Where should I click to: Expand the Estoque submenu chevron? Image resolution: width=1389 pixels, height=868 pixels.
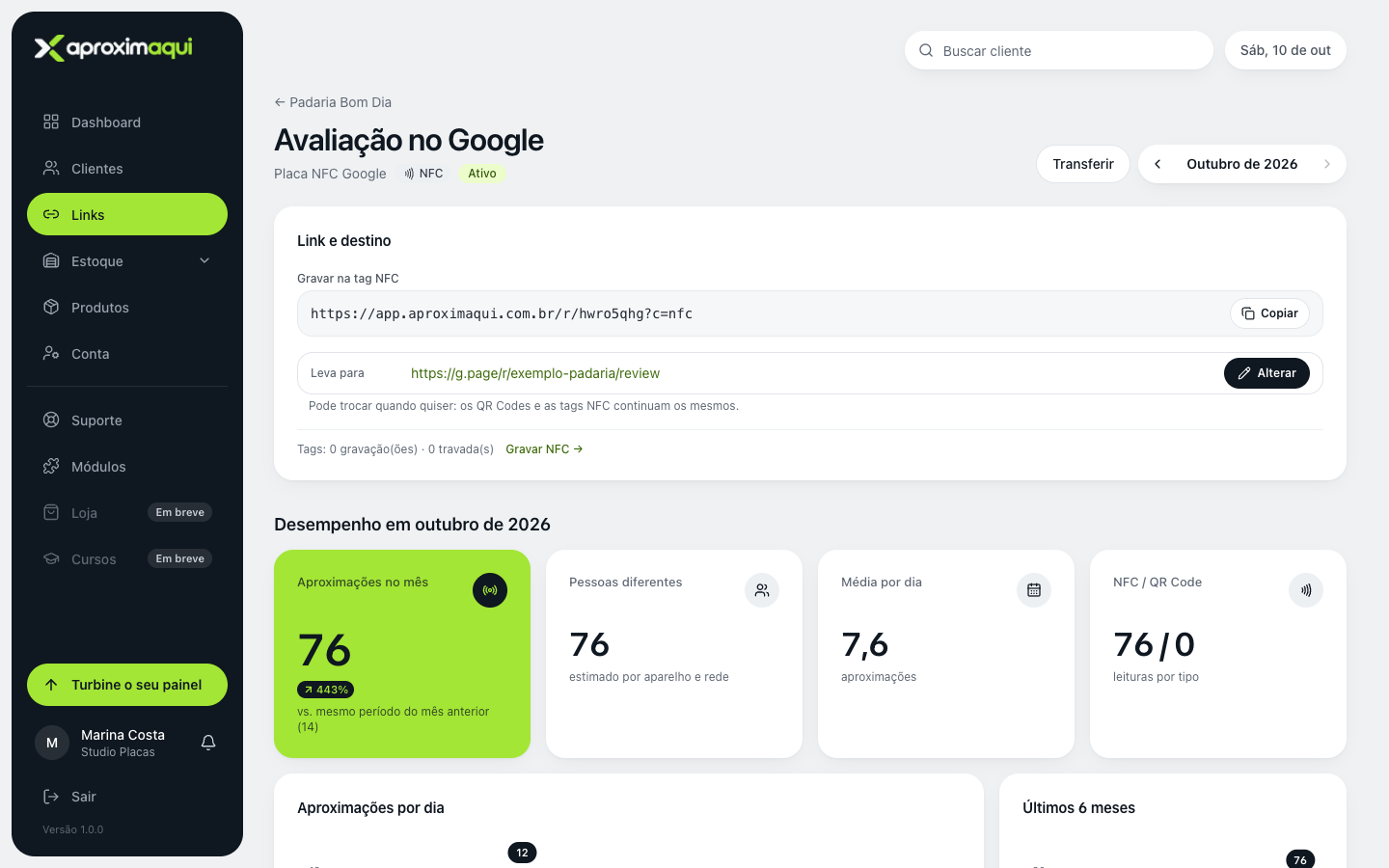[x=204, y=260]
